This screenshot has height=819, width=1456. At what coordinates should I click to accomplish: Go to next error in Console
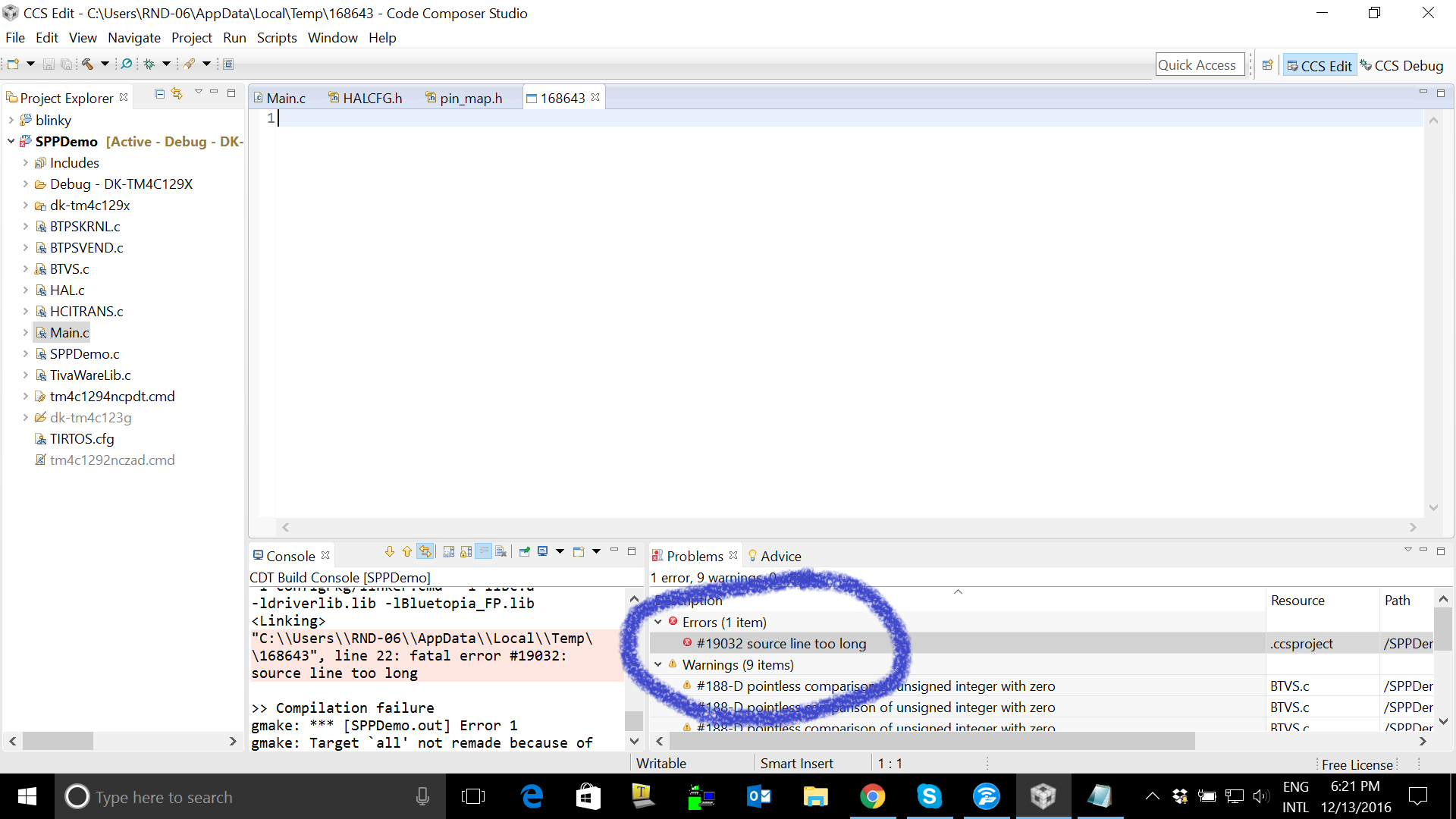390,551
